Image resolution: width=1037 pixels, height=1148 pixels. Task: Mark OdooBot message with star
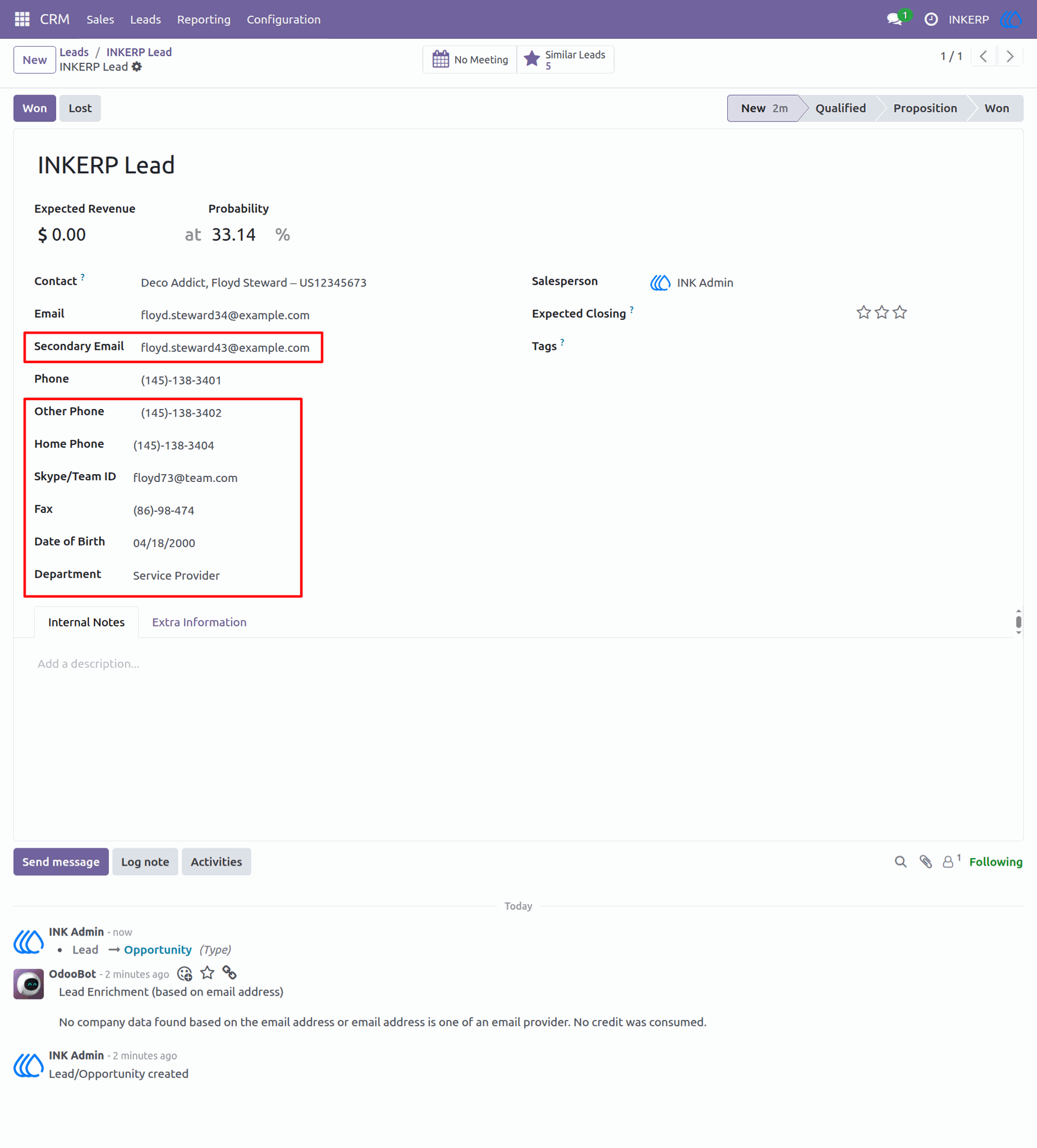point(207,973)
